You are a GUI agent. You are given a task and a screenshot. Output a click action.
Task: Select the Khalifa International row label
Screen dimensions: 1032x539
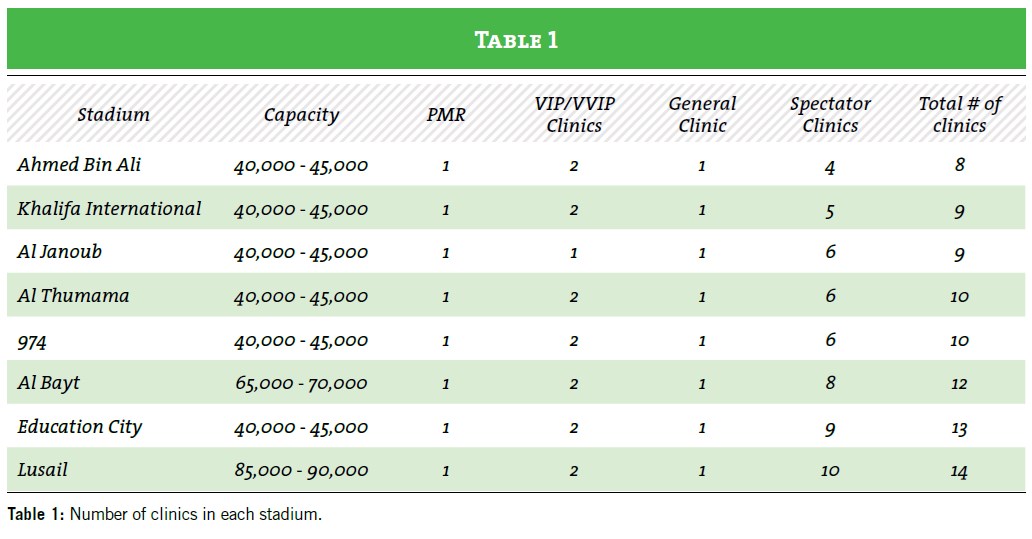[109, 209]
